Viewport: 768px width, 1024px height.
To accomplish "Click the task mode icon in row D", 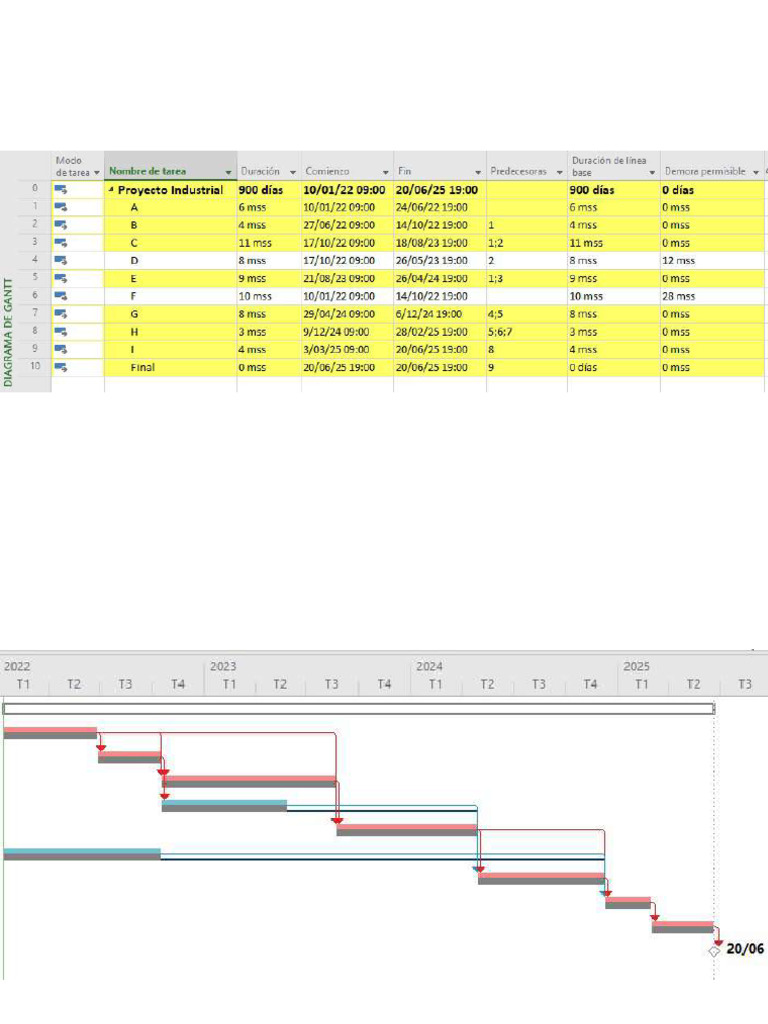I will coord(61,261).
